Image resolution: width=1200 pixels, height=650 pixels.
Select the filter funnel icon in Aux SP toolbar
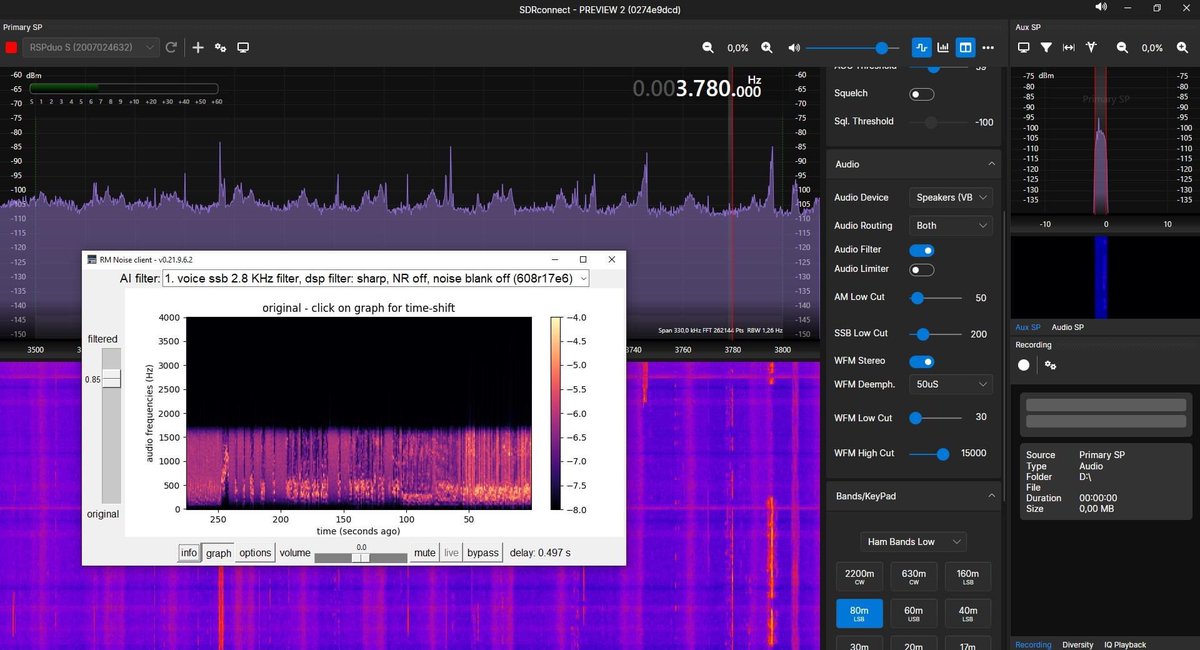pos(1044,47)
